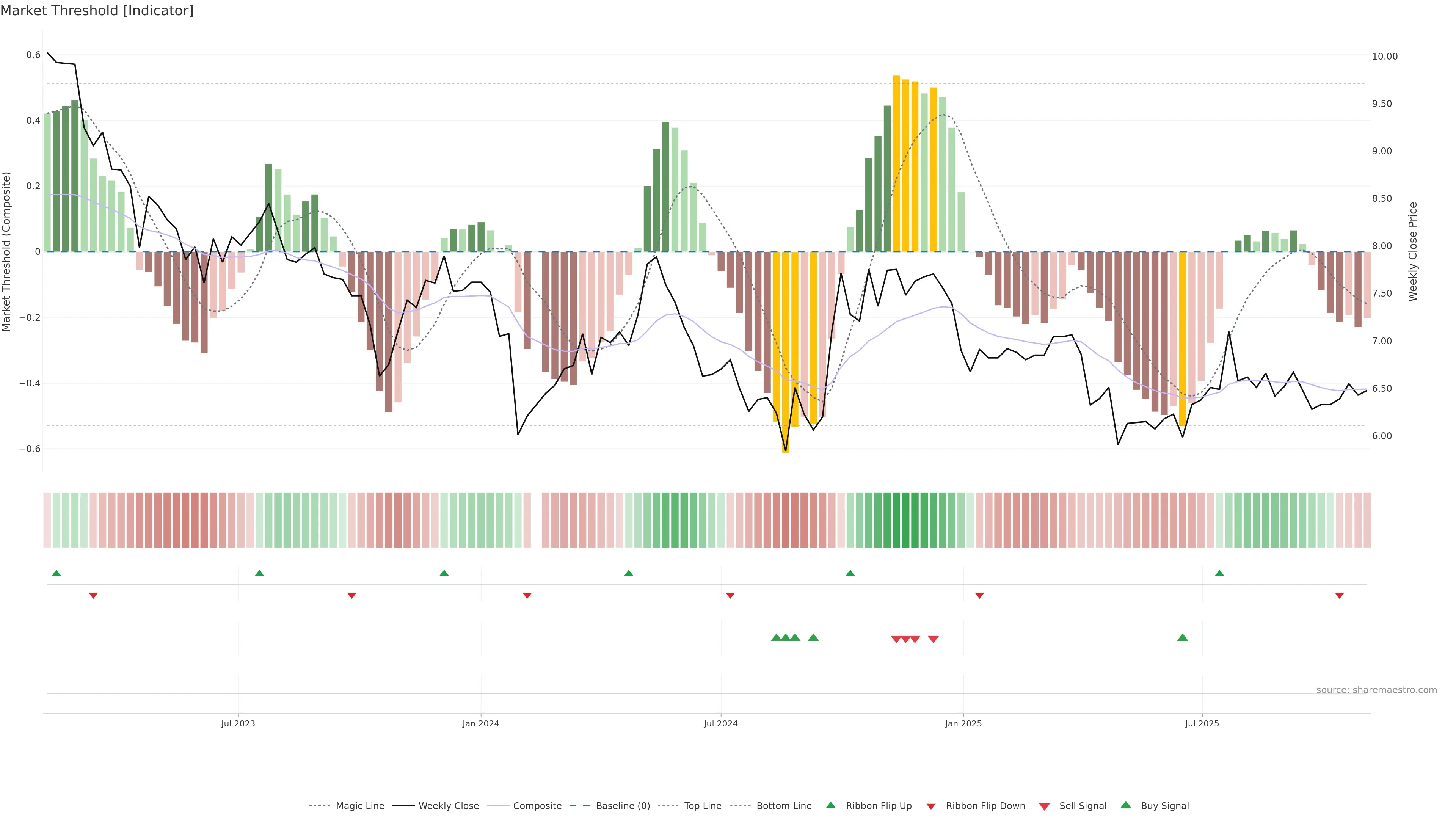Click the ribbon flip down marker after Jan 2025

979,596
